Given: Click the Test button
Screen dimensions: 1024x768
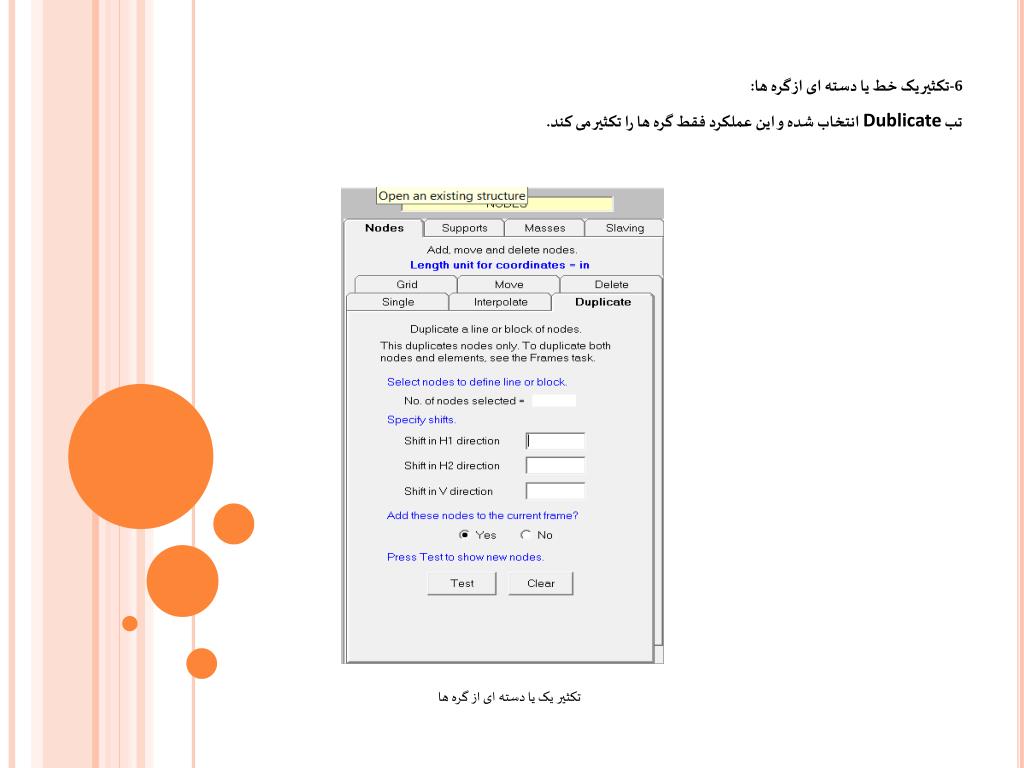Looking at the screenshot, I should click(462, 584).
